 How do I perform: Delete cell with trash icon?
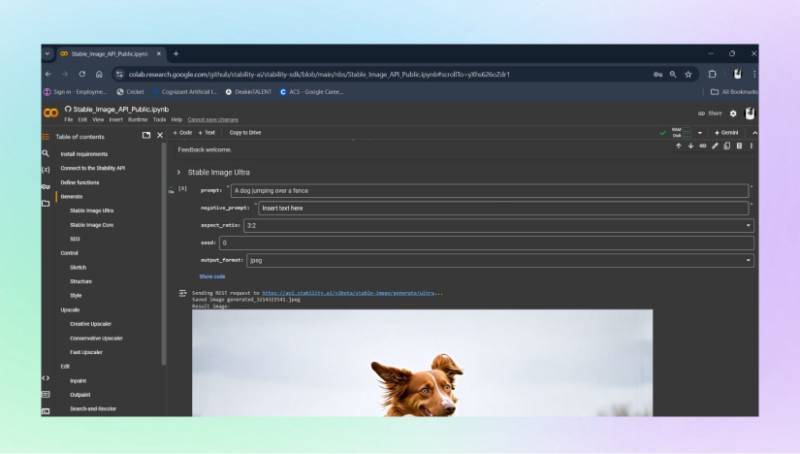click(x=739, y=146)
